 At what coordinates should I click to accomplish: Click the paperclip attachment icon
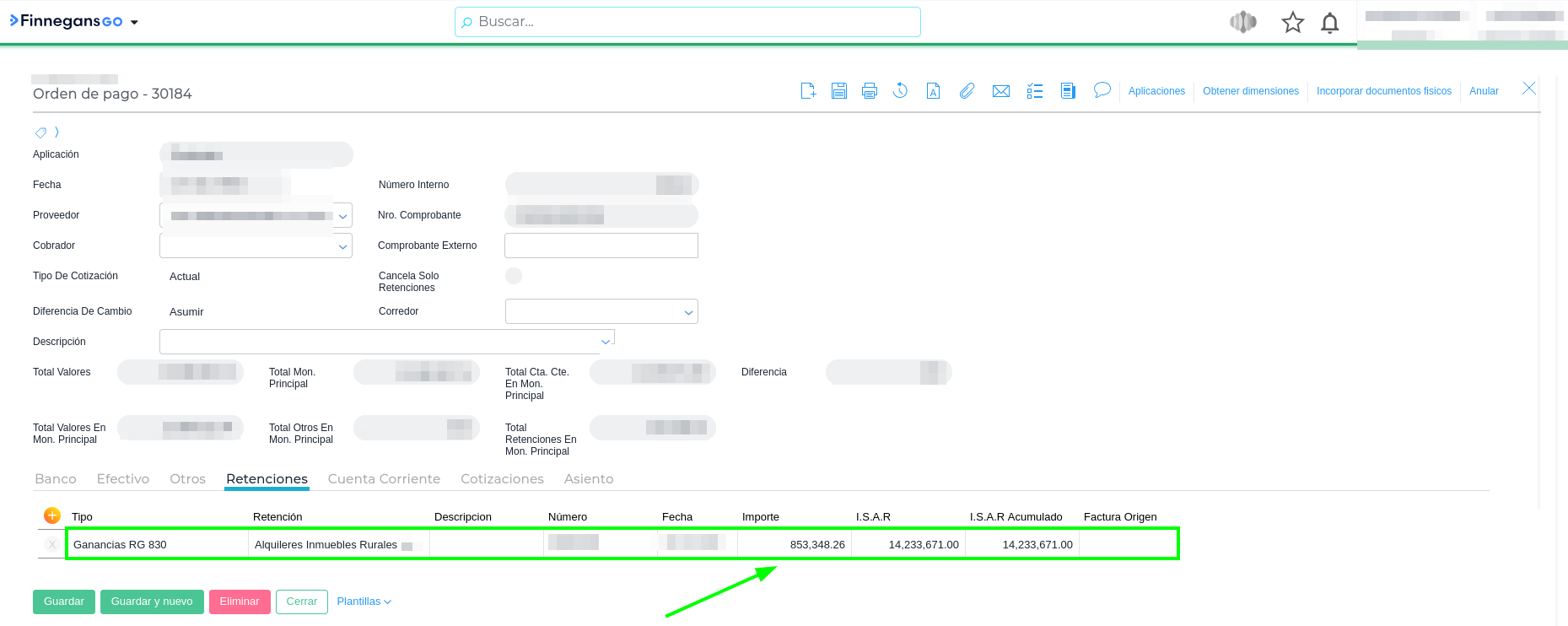967,91
